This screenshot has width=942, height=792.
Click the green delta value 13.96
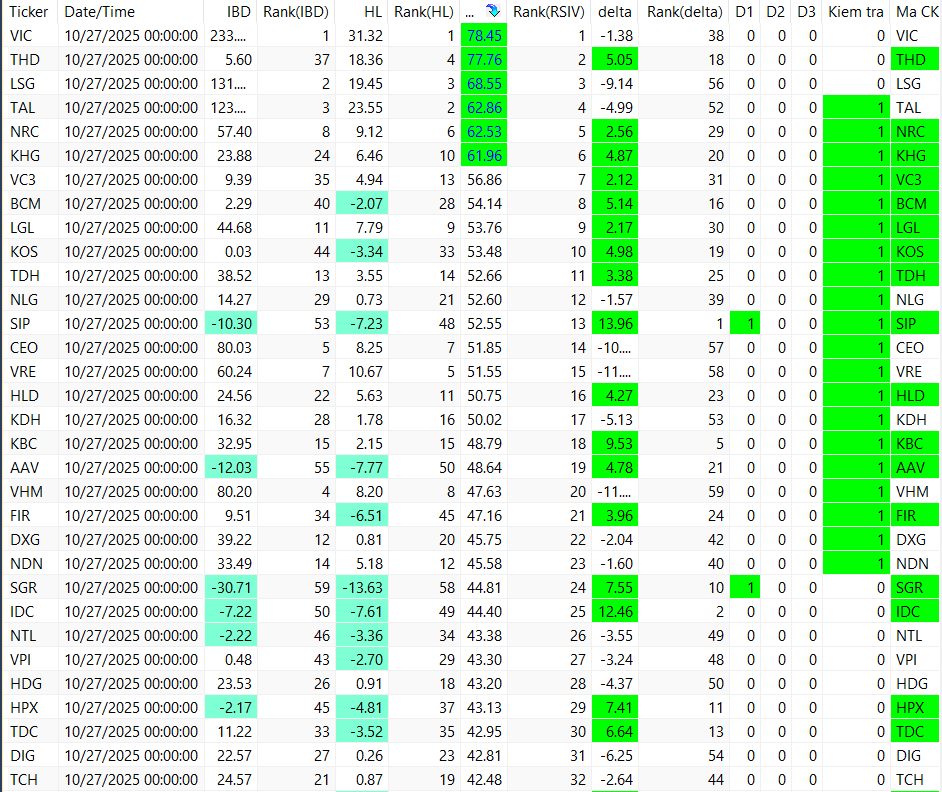click(x=615, y=323)
